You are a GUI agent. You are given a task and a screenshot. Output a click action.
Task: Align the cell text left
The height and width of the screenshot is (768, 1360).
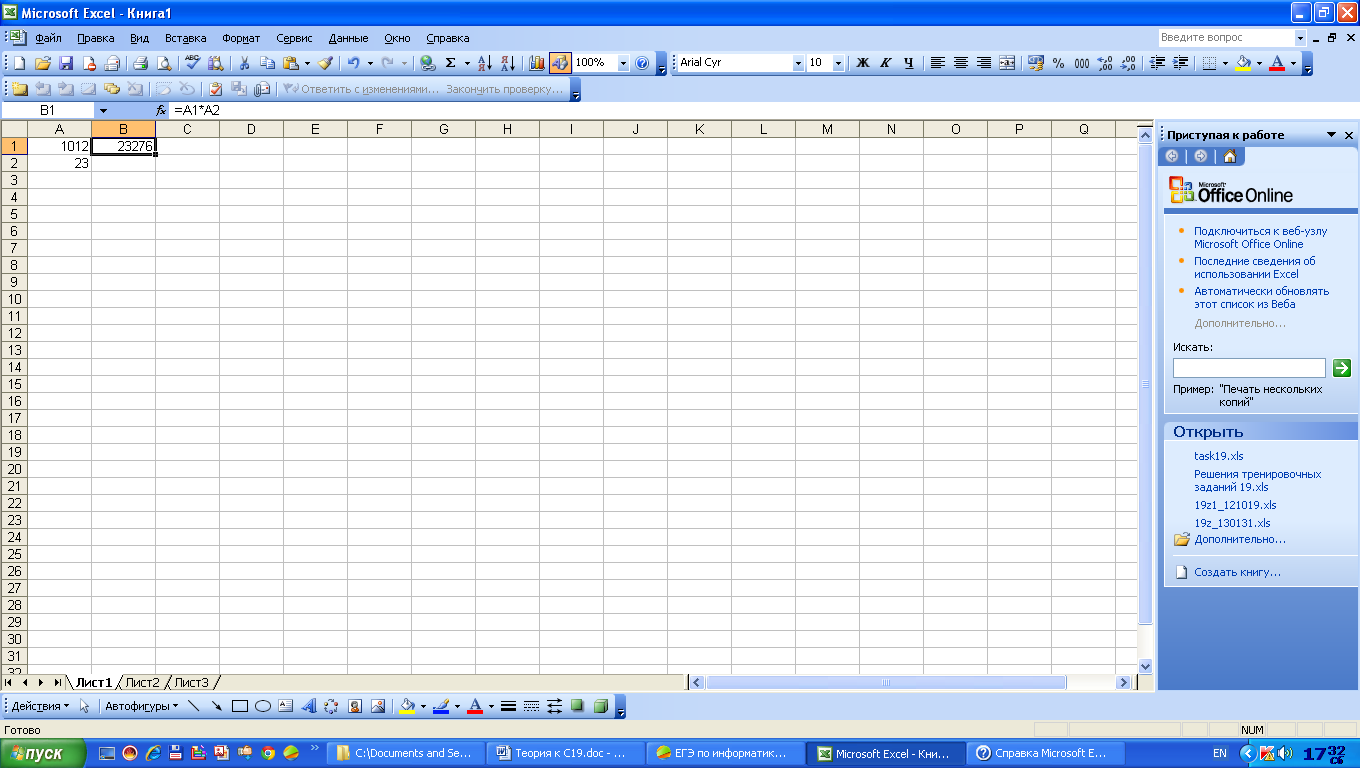click(937, 63)
